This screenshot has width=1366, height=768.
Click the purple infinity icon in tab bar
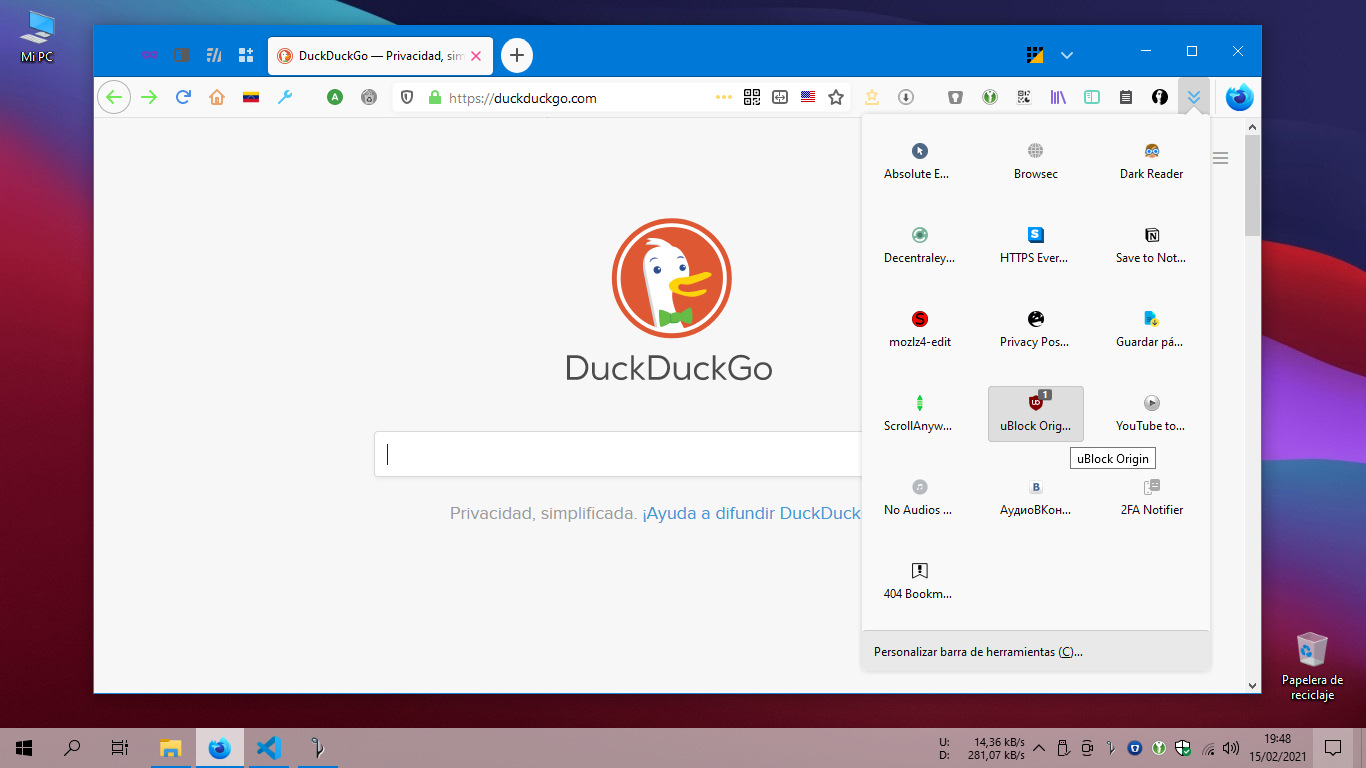(x=149, y=55)
